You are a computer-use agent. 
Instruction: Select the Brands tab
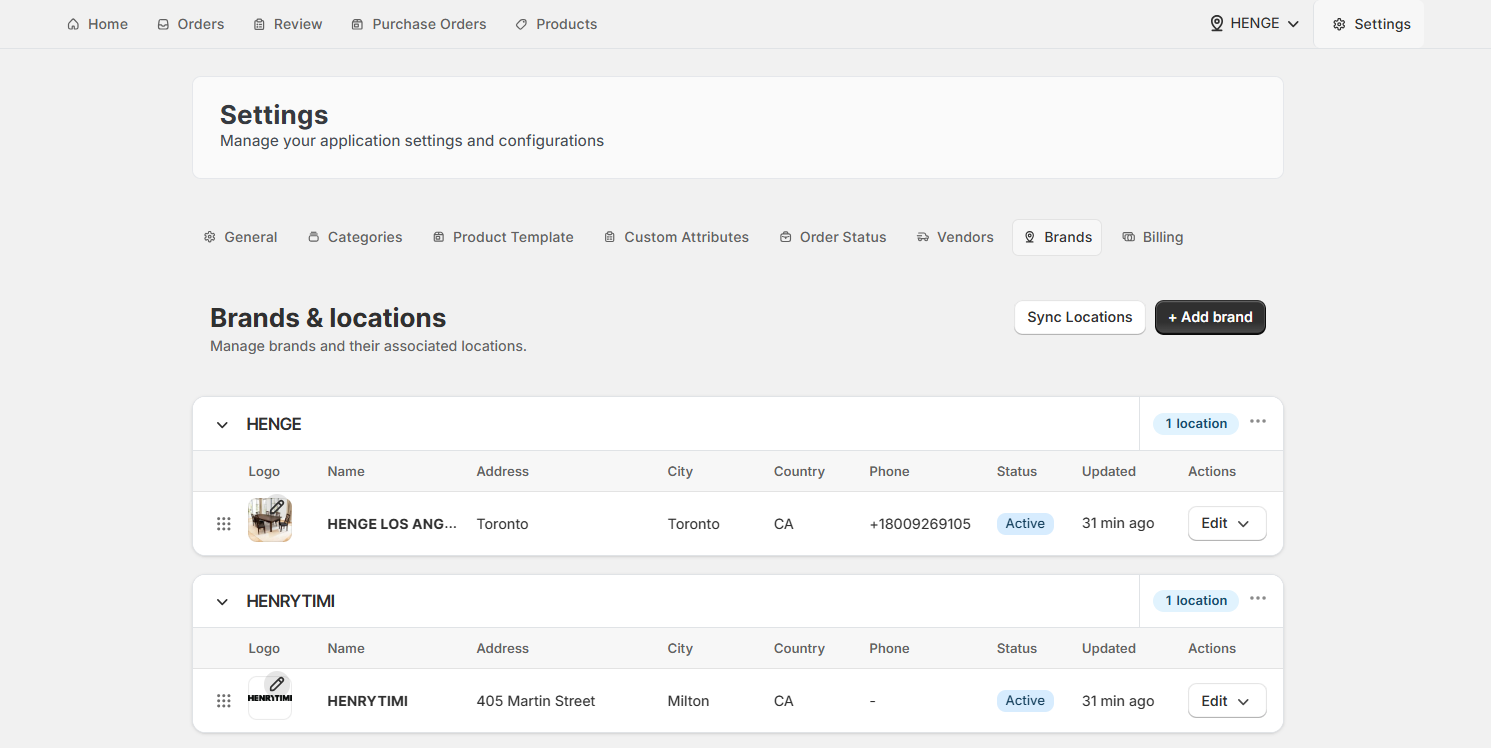click(1057, 237)
